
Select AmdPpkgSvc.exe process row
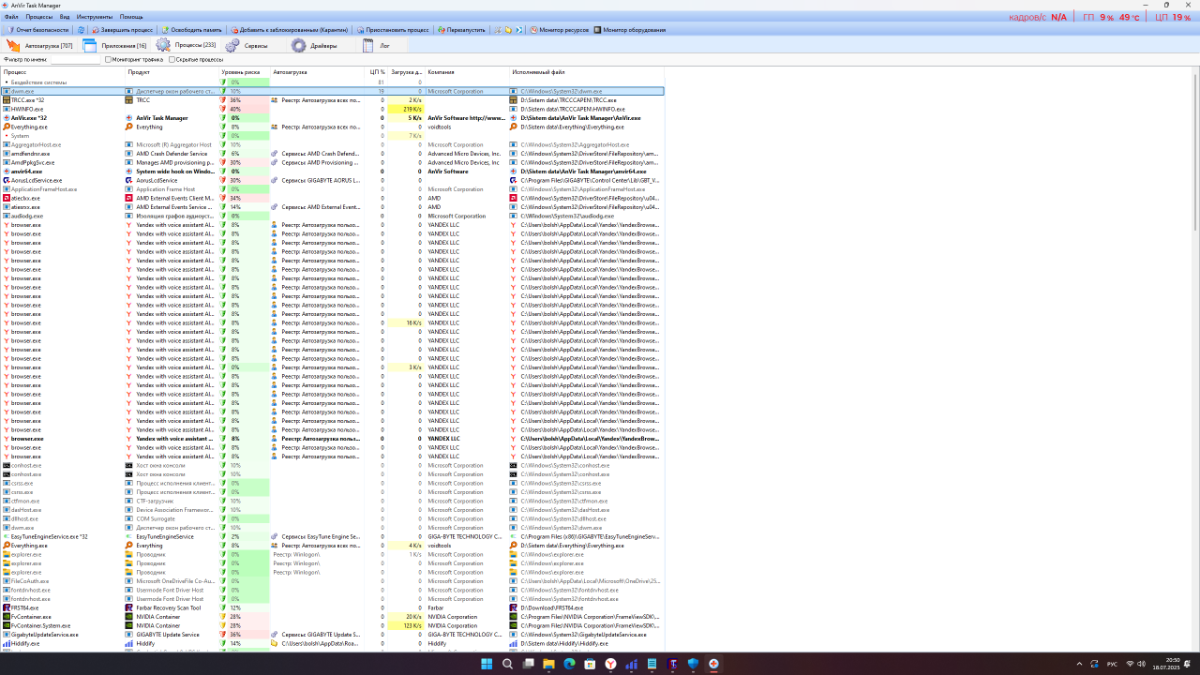point(332,162)
